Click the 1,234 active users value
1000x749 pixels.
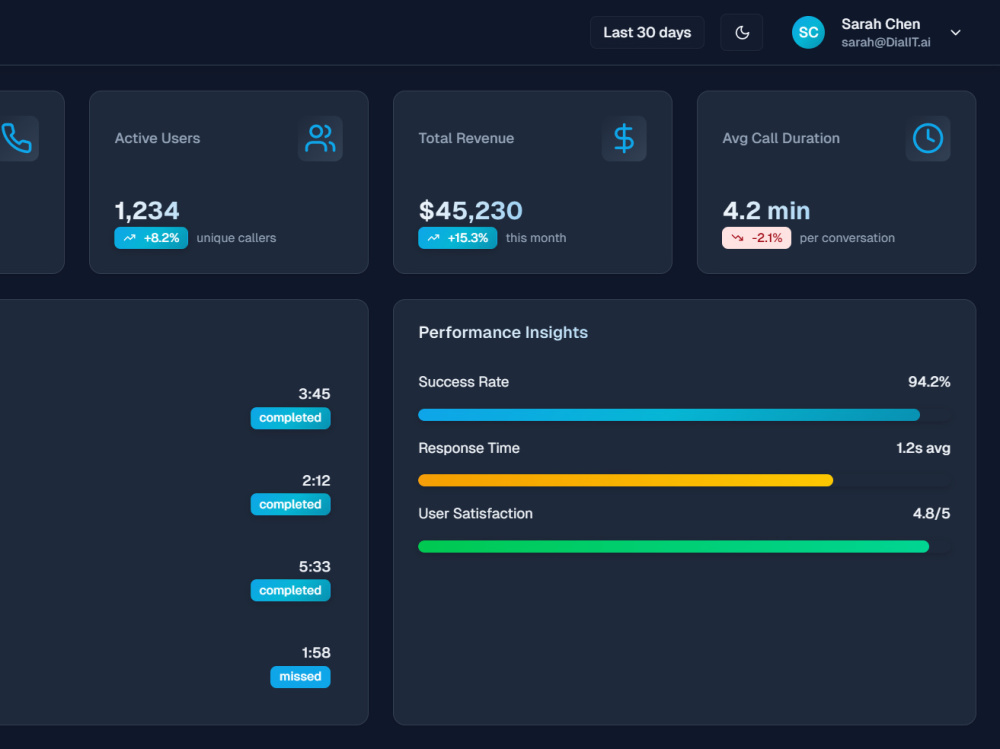(147, 211)
